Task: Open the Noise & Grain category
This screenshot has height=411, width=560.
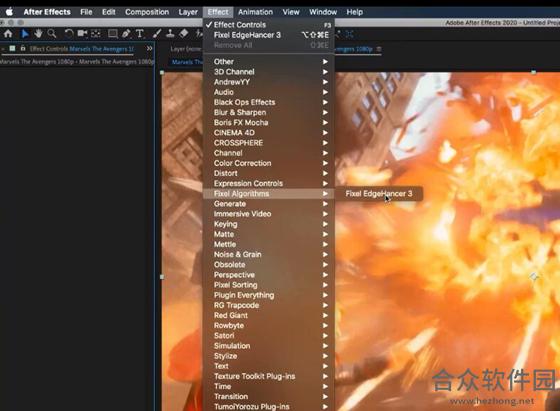Action: pyautogui.click(x=269, y=255)
